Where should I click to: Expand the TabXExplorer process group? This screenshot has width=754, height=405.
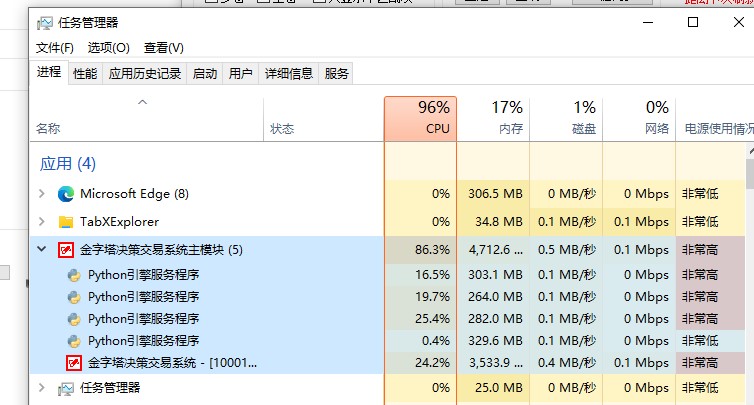pos(42,221)
